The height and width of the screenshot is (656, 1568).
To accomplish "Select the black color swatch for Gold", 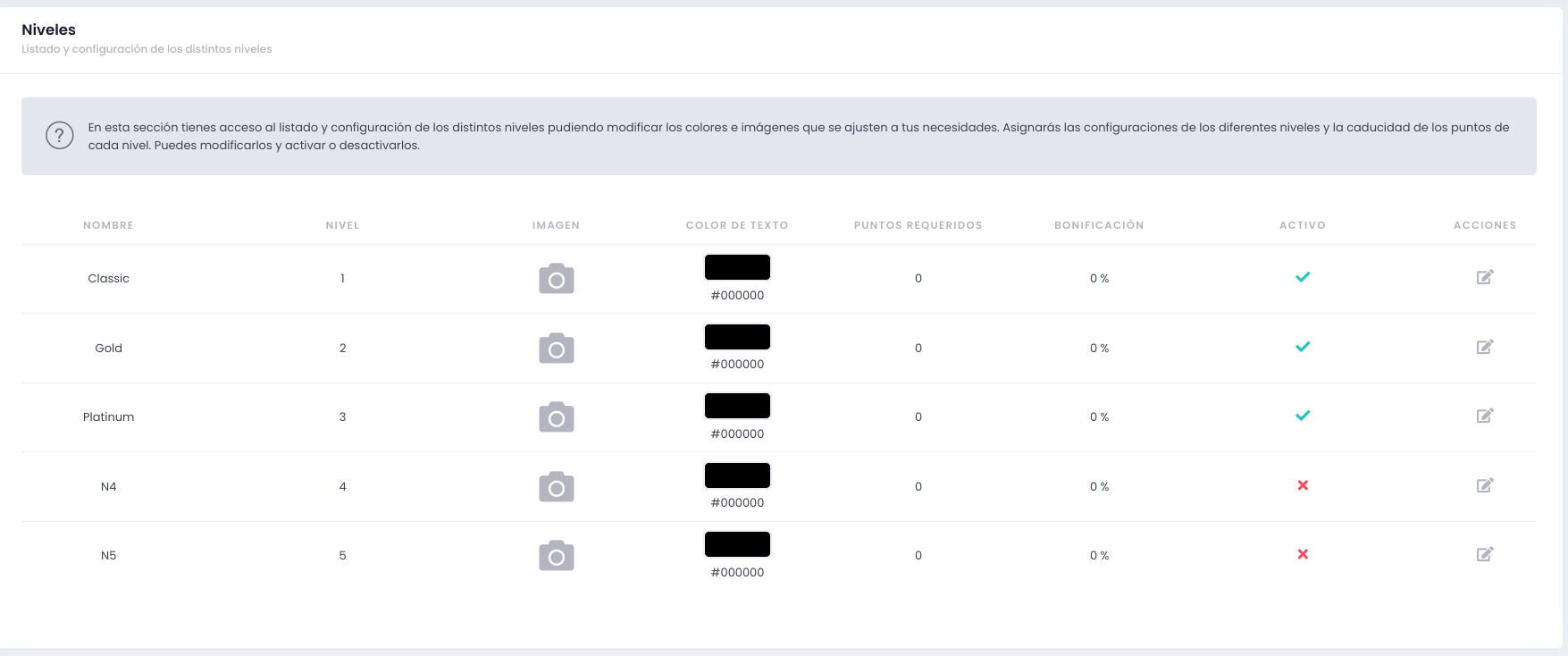I will [x=737, y=337].
